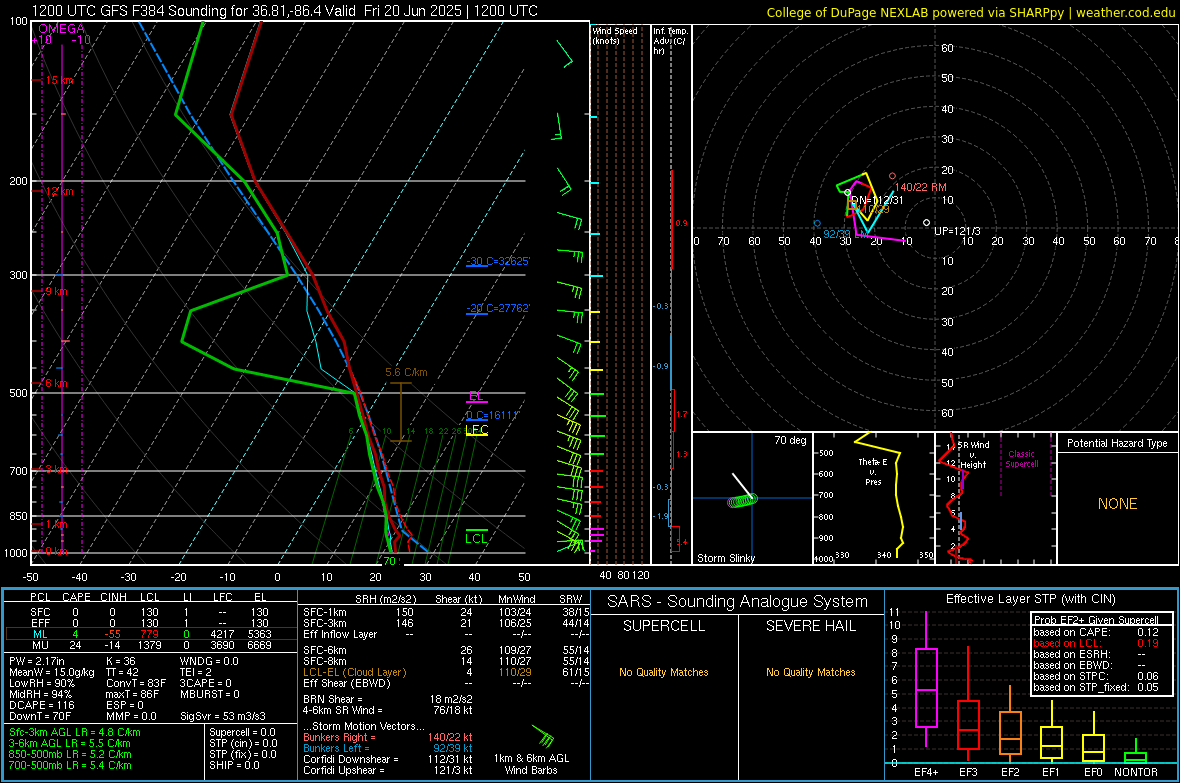Click the 'Storm Slinky' panel label
1180x783 pixels.
[725, 558]
